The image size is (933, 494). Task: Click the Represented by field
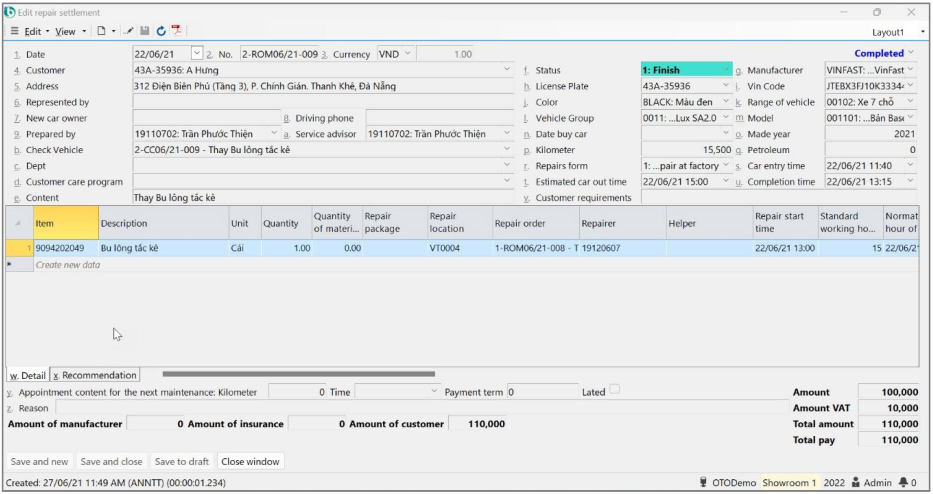(323, 102)
